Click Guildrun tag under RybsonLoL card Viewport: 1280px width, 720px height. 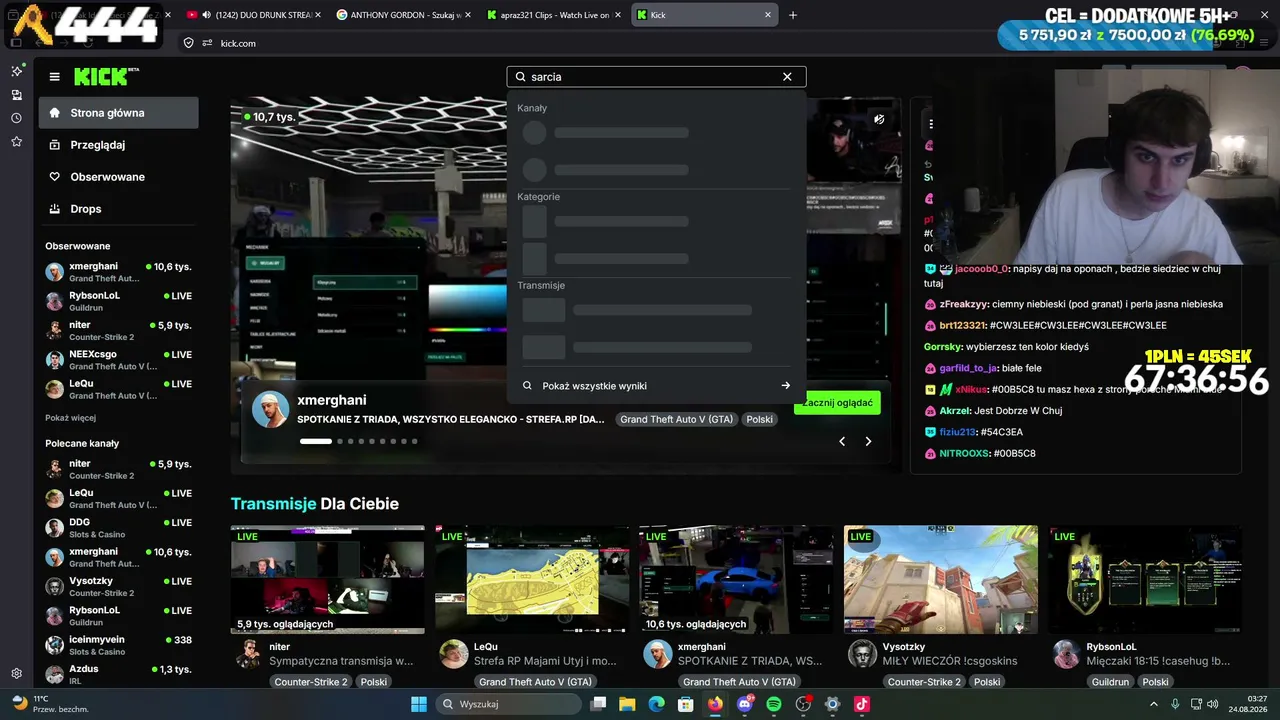[x=1110, y=682]
